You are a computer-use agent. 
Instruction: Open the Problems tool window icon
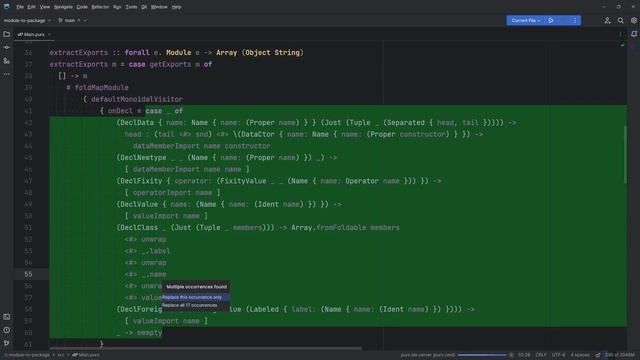point(7,330)
